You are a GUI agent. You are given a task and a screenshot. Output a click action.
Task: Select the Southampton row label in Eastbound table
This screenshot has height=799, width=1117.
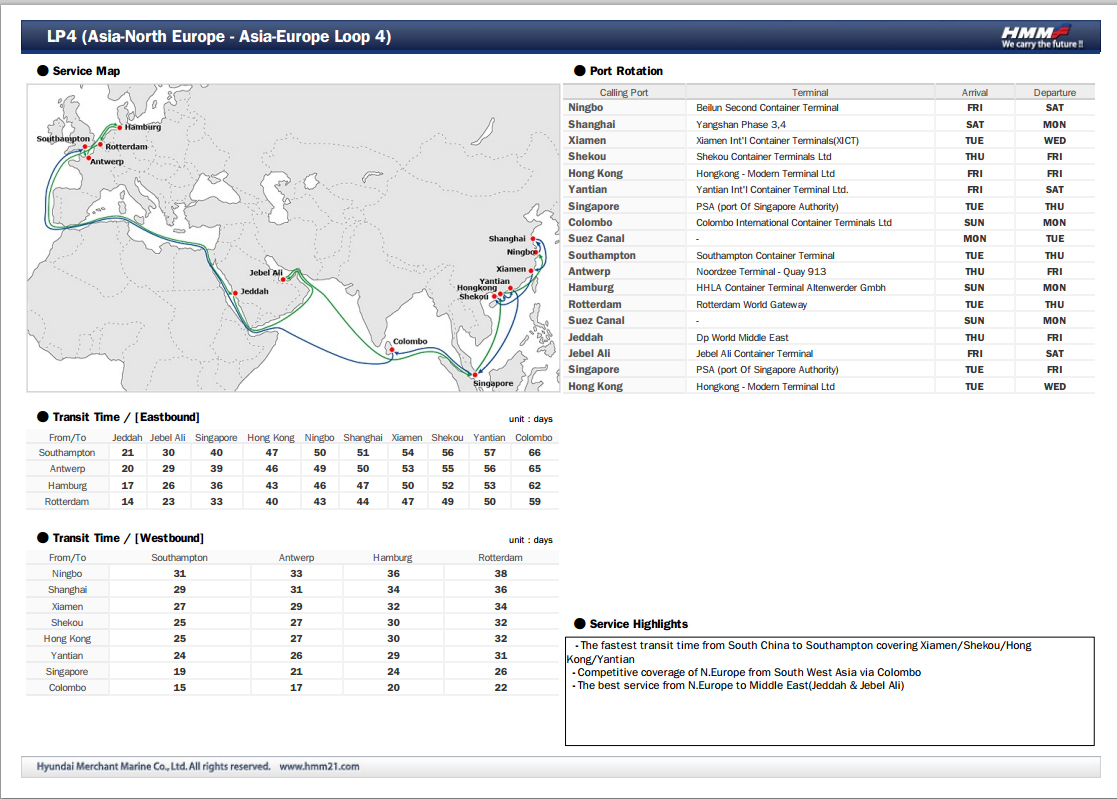[x=67, y=453]
